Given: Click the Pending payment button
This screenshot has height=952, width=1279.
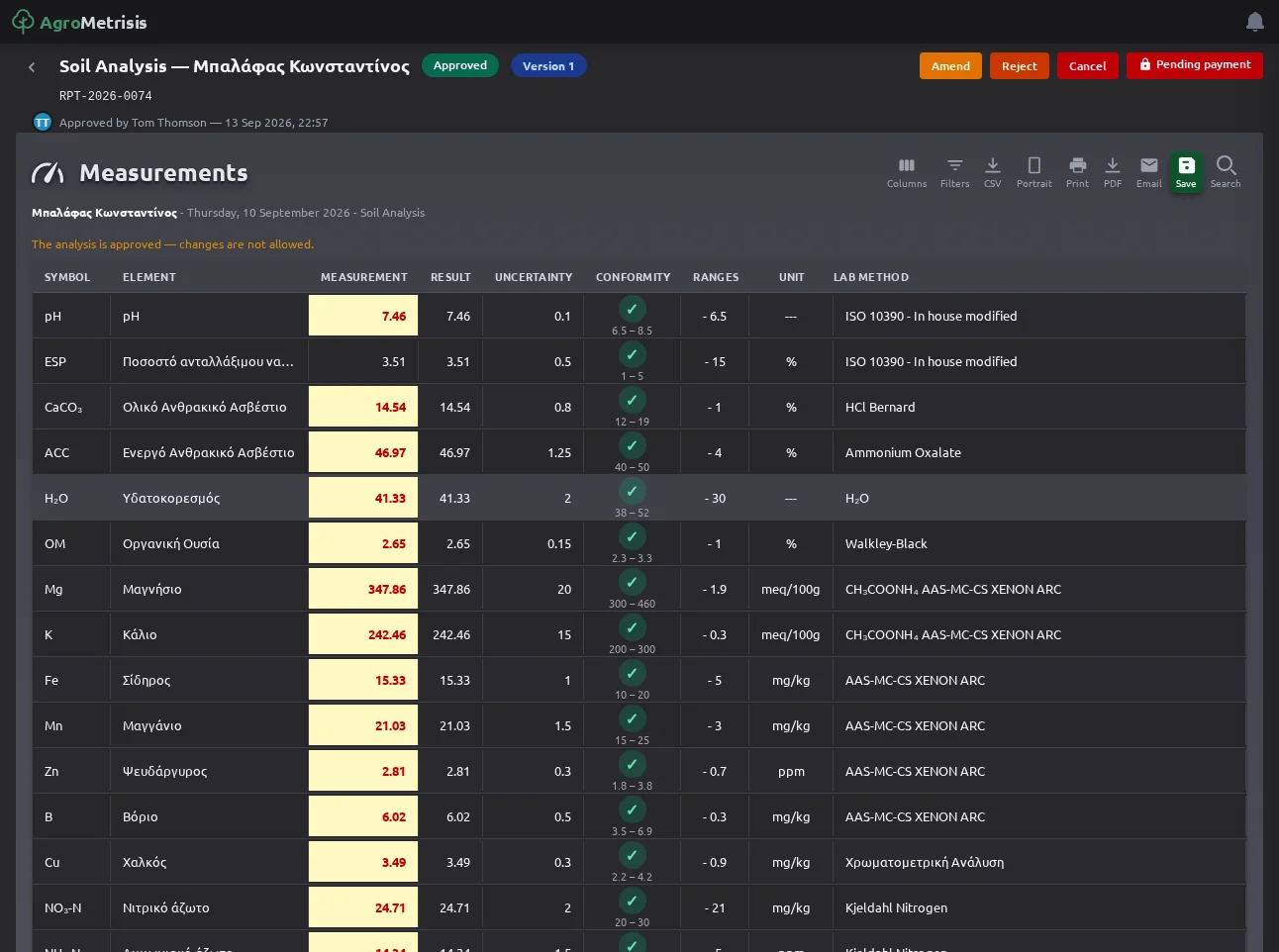Looking at the screenshot, I should click(x=1194, y=65).
